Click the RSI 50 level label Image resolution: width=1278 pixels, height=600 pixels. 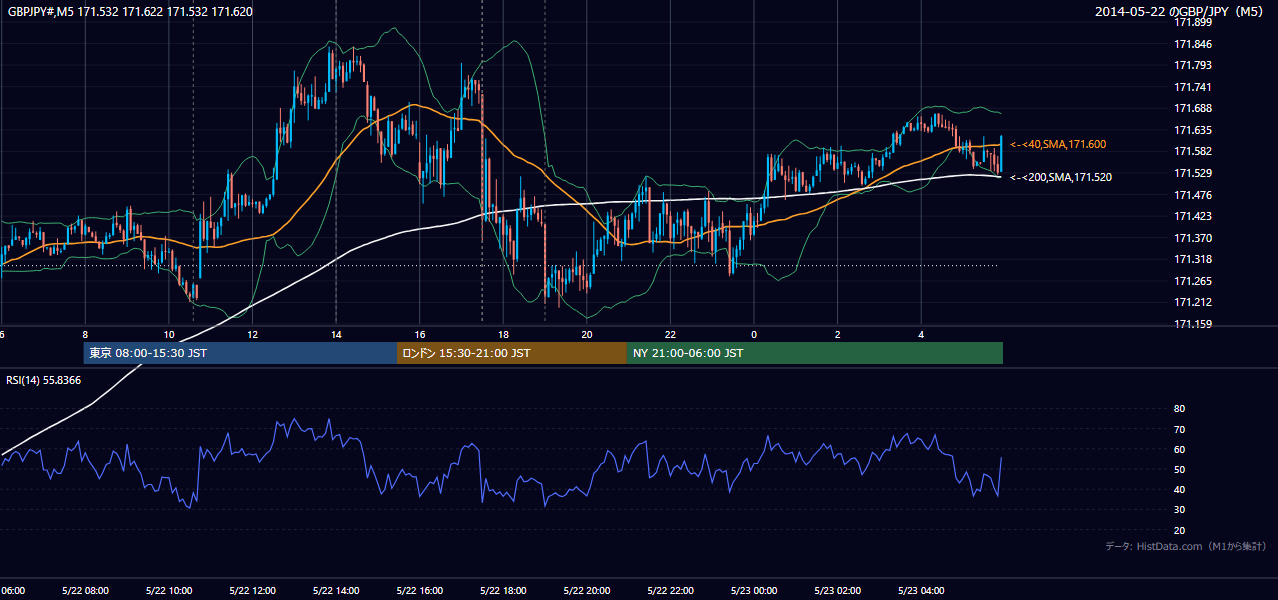pyautogui.click(x=1179, y=469)
